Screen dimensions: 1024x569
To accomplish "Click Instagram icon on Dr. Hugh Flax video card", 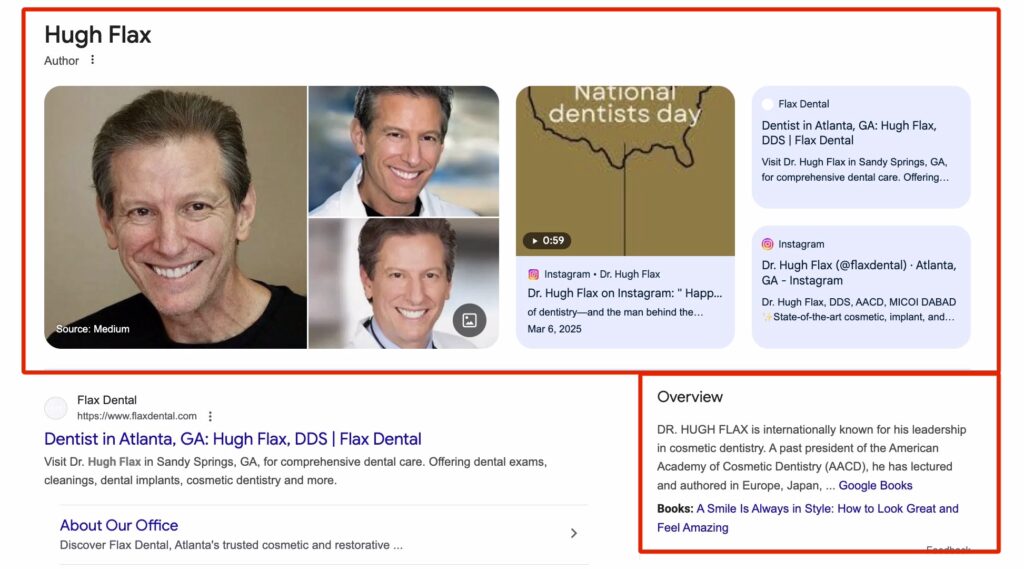I will tap(534, 274).
